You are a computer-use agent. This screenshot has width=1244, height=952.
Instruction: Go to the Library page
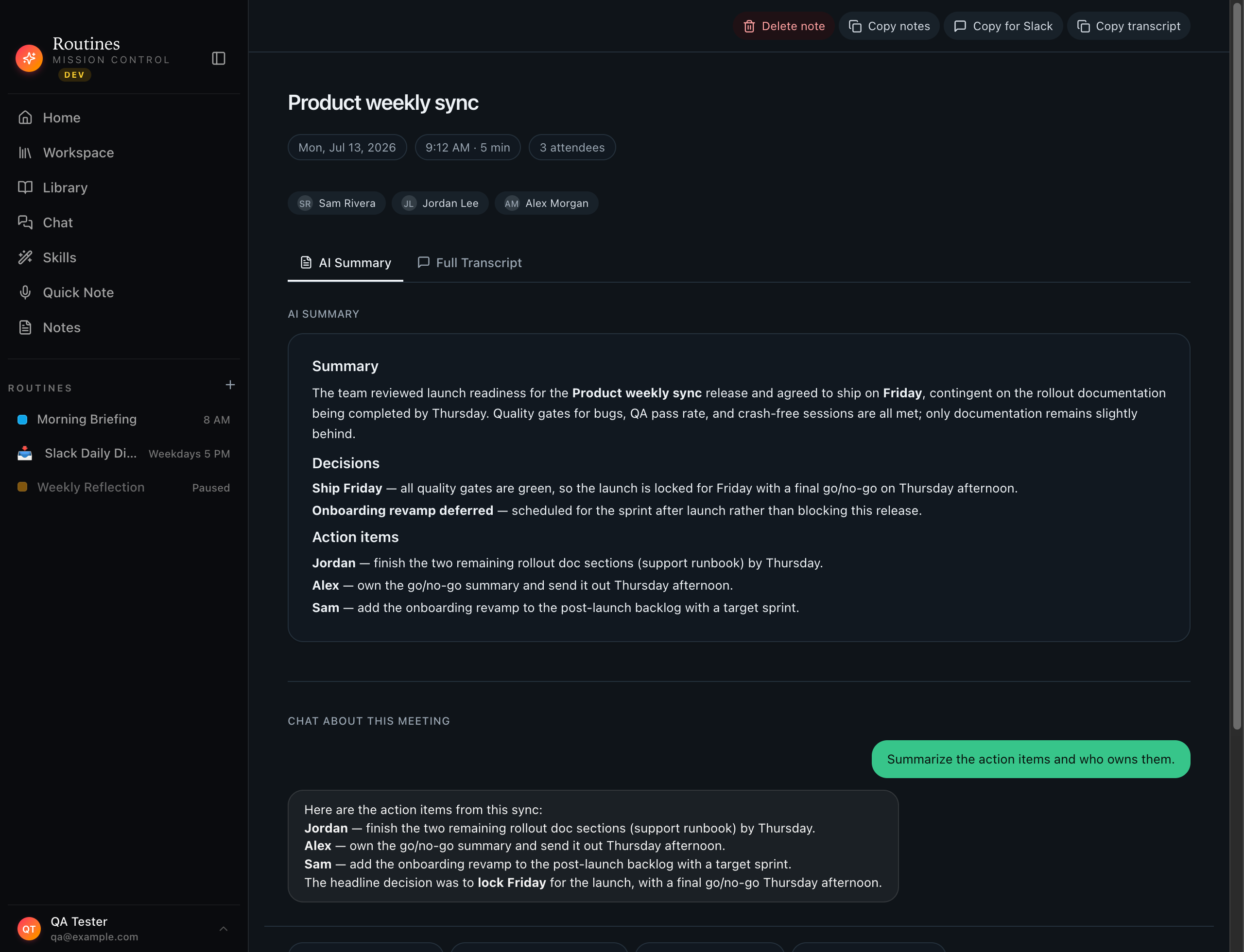coord(123,187)
